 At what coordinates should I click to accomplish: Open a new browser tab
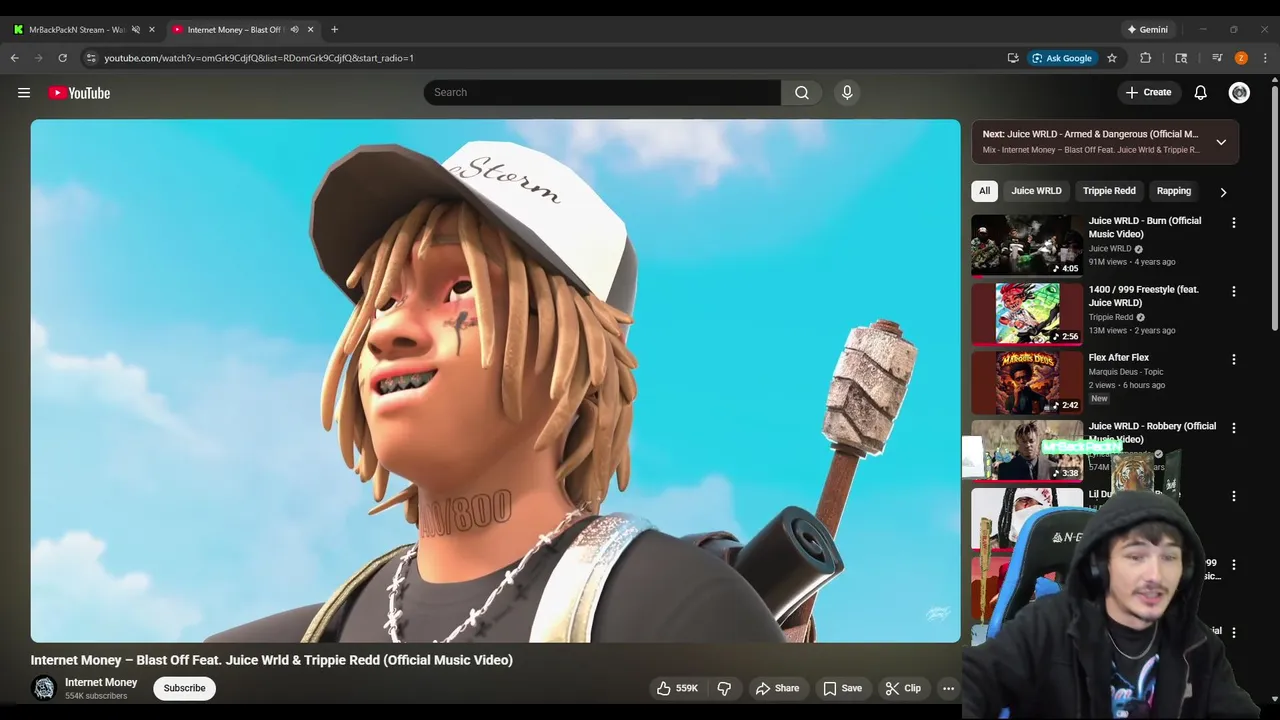click(x=334, y=30)
